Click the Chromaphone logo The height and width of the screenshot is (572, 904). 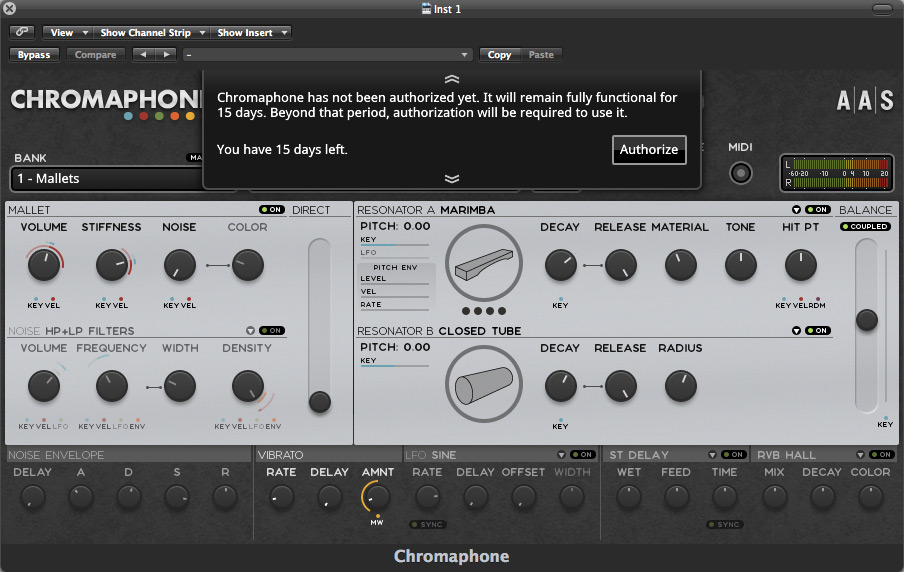pyautogui.click(x=107, y=103)
